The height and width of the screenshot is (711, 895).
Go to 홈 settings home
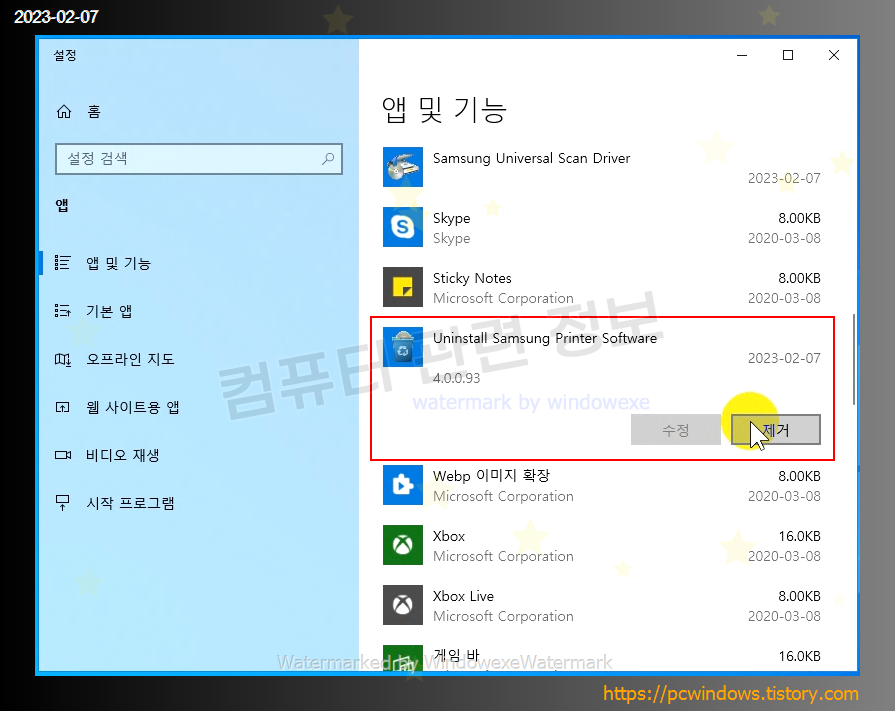(x=94, y=111)
